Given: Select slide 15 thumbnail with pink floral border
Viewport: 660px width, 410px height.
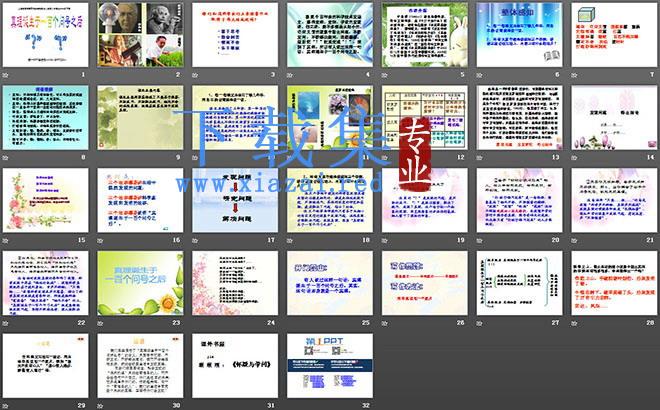Looking at the screenshot, I should (45, 200).
